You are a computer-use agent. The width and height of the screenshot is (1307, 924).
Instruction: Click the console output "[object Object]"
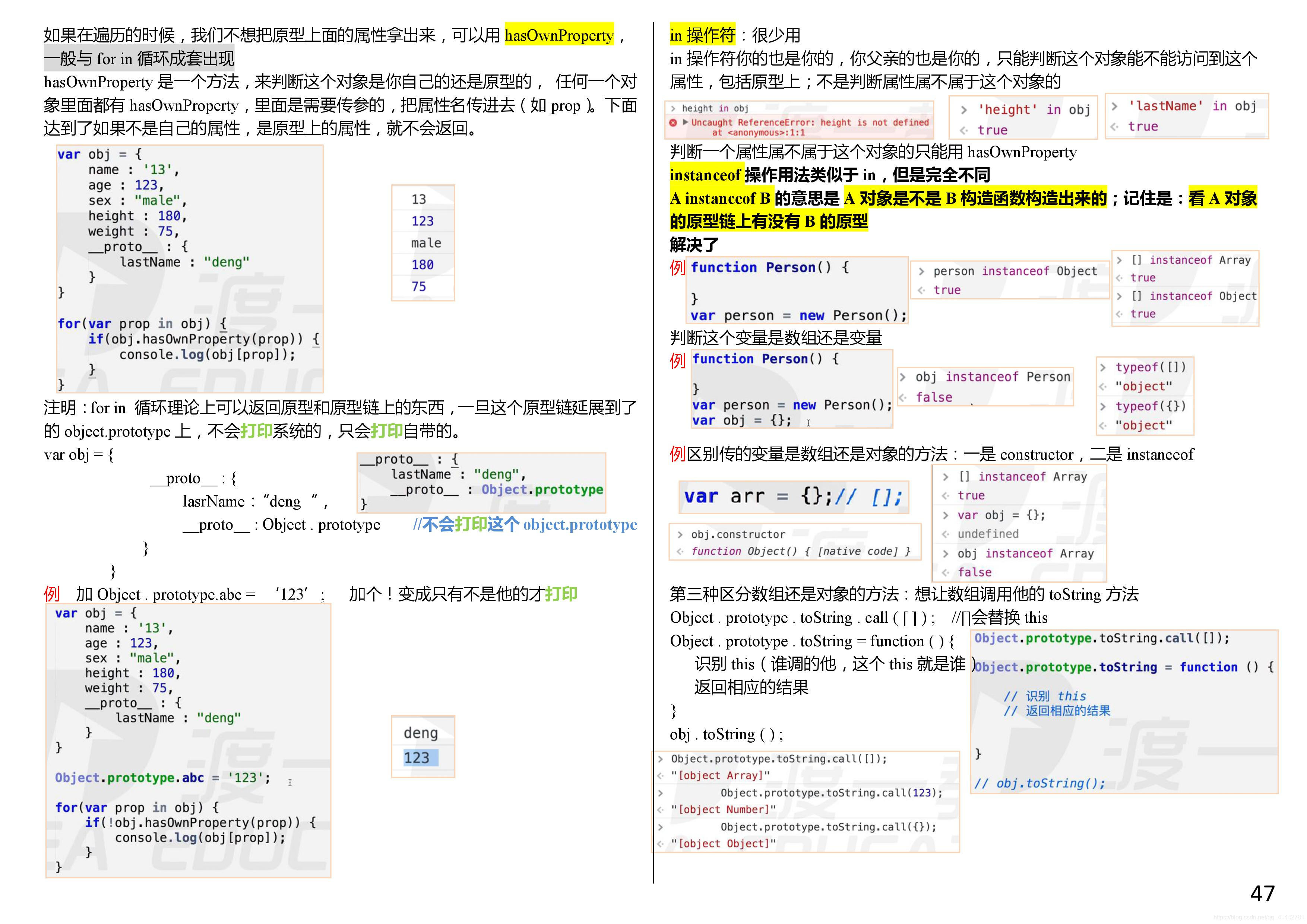pos(723,844)
